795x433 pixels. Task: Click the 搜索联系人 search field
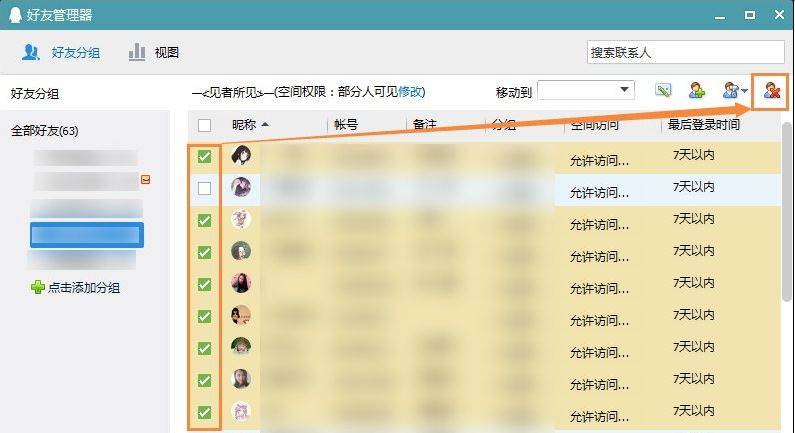(685, 52)
